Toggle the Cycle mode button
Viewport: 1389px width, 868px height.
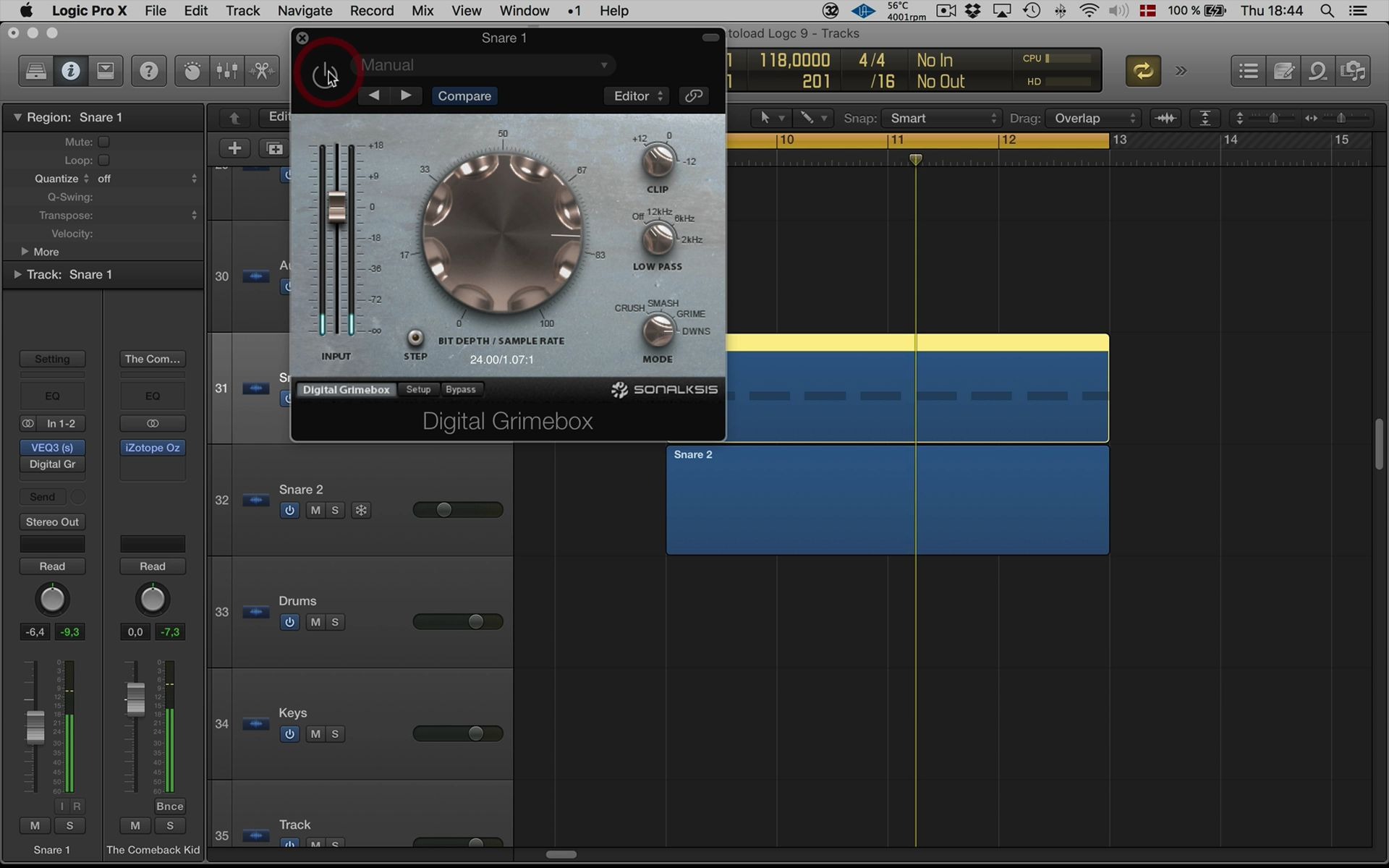[x=1142, y=71]
